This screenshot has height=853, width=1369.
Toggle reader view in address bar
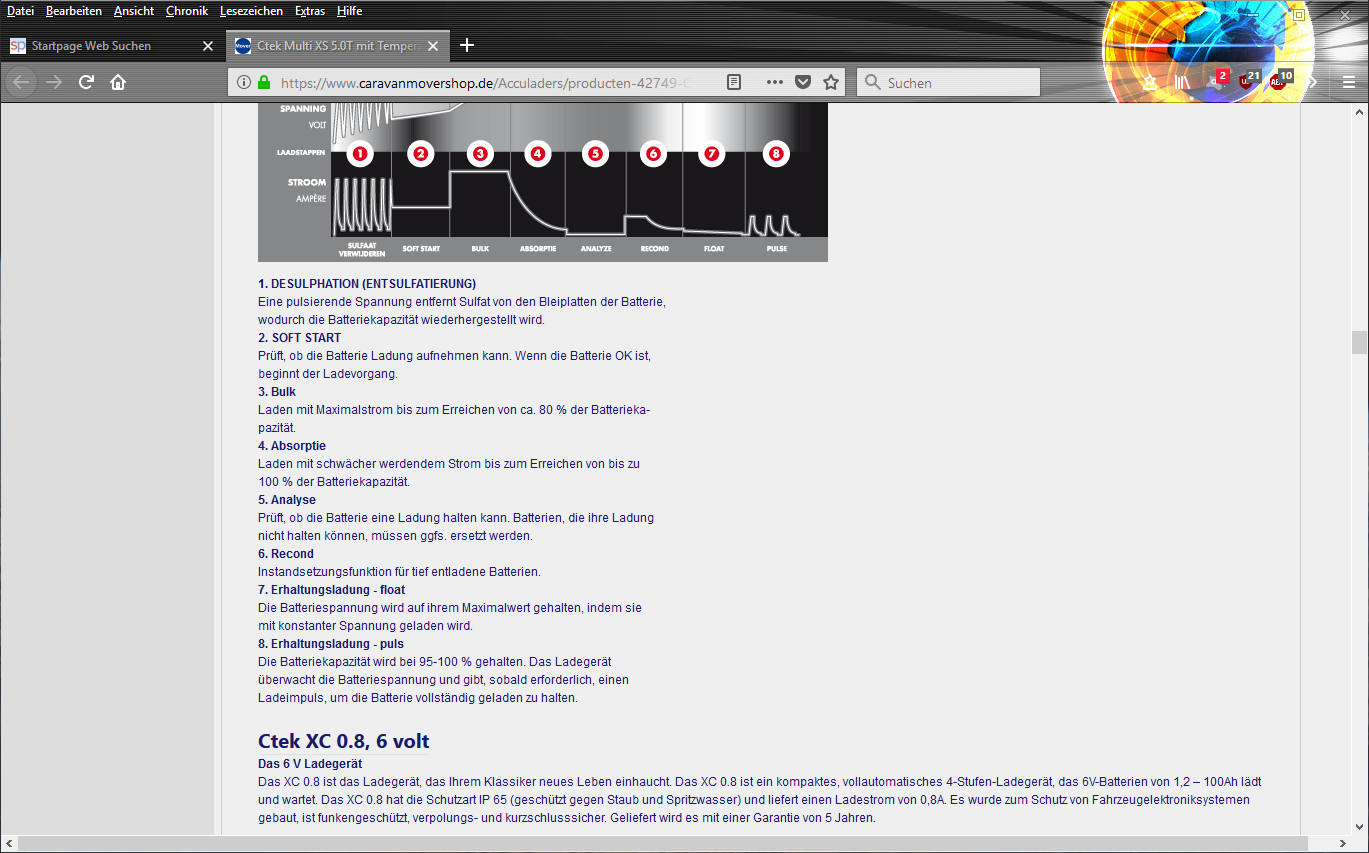tap(734, 82)
